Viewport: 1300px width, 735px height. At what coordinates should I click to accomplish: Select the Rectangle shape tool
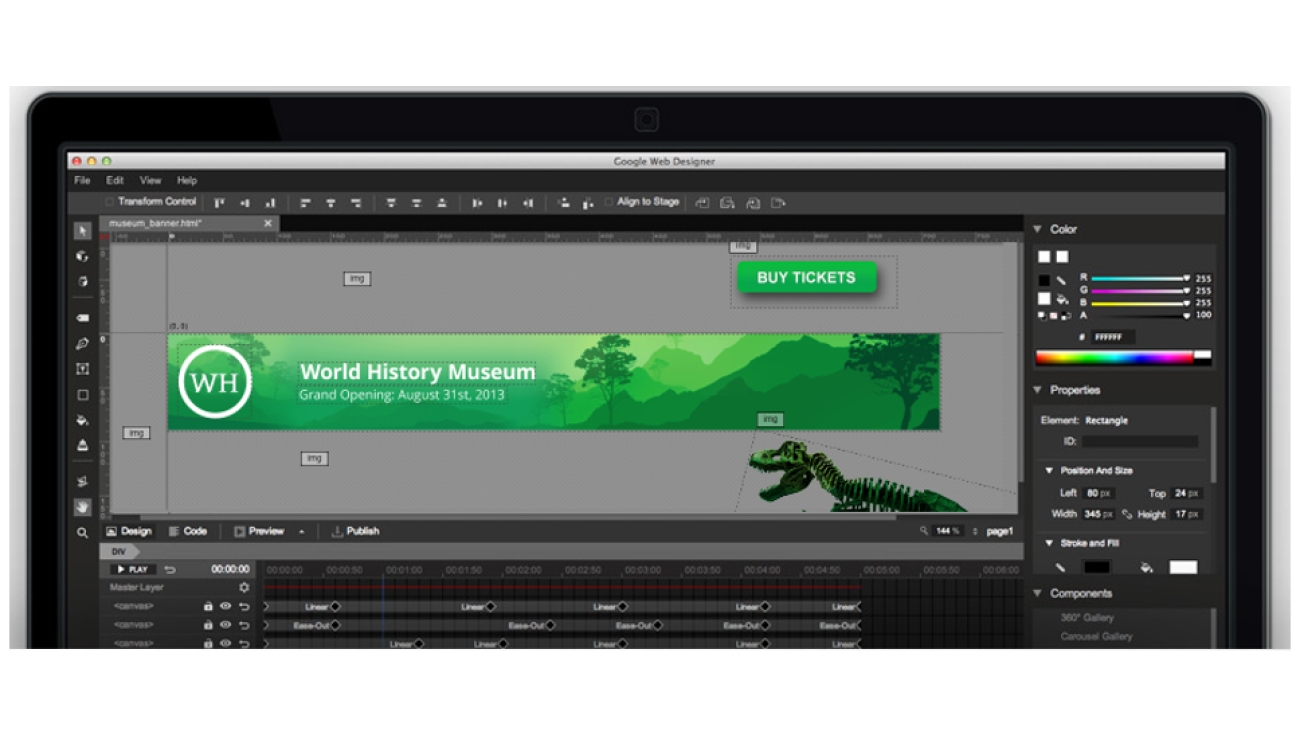pyautogui.click(x=82, y=395)
